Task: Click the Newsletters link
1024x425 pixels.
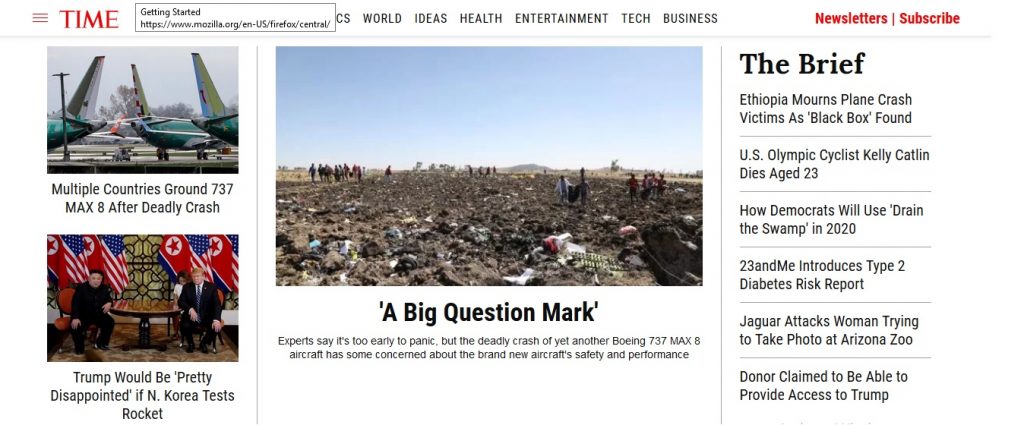Action: 850,18
